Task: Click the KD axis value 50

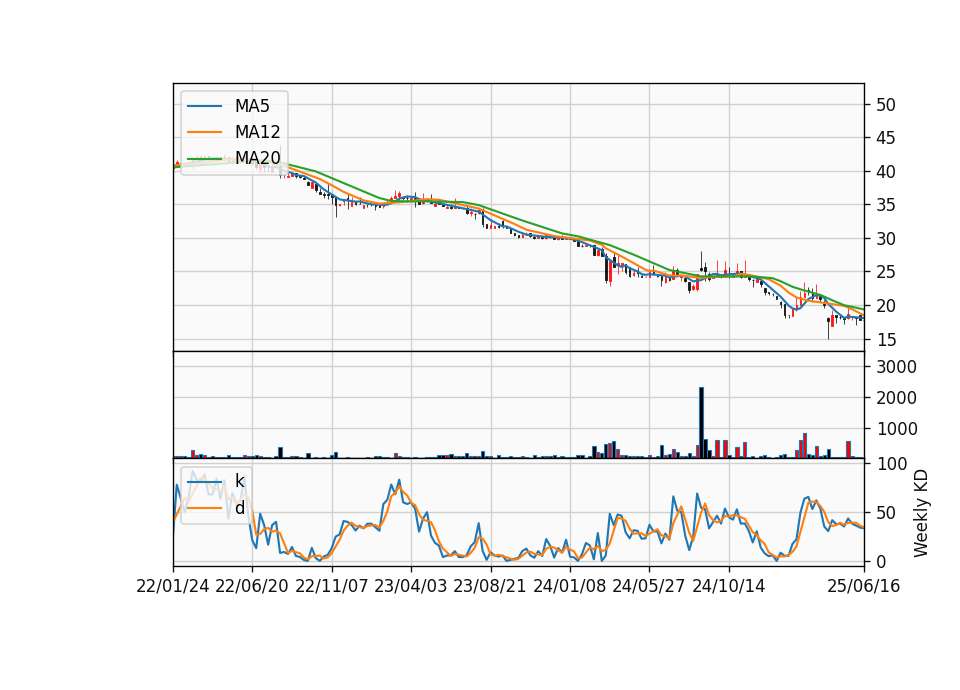Action: (x=886, y=512)
